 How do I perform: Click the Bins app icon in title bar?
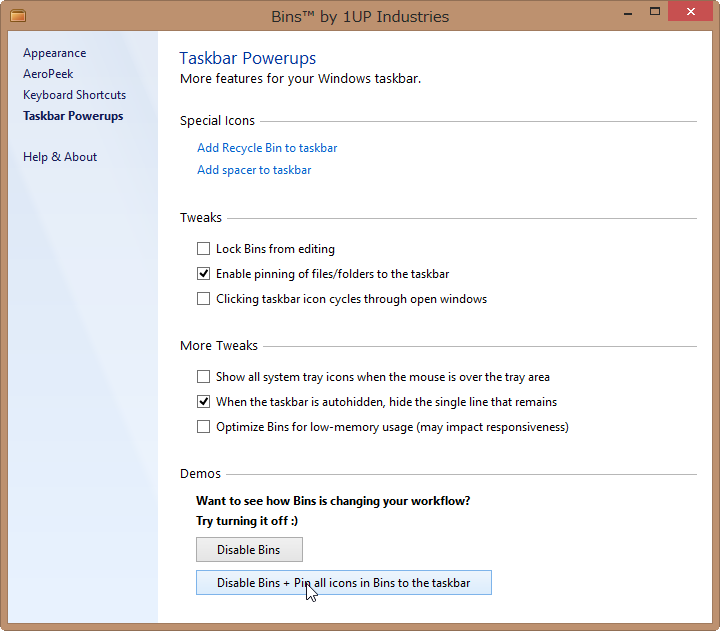click(x=18, y=16)
